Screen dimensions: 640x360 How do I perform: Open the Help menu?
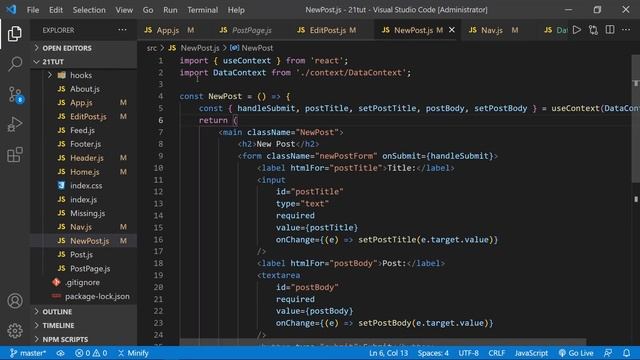(x=236, y=10)
